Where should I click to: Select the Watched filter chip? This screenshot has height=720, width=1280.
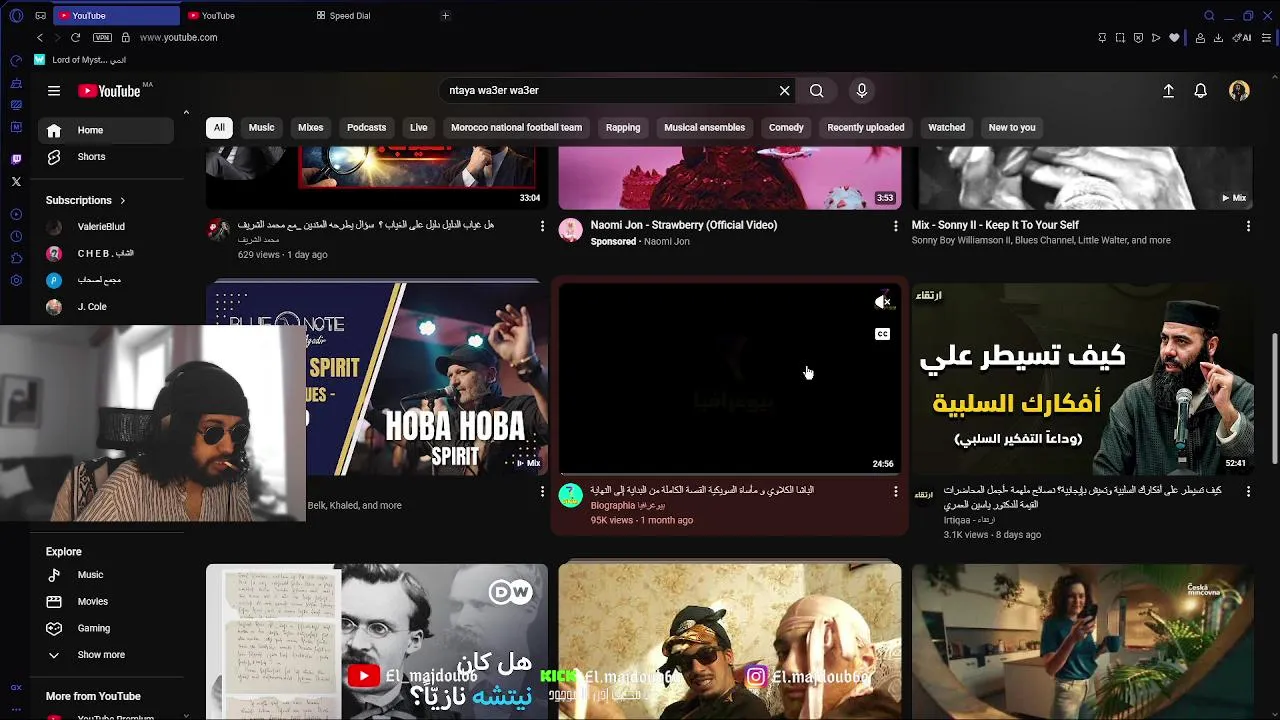[946, 127]
